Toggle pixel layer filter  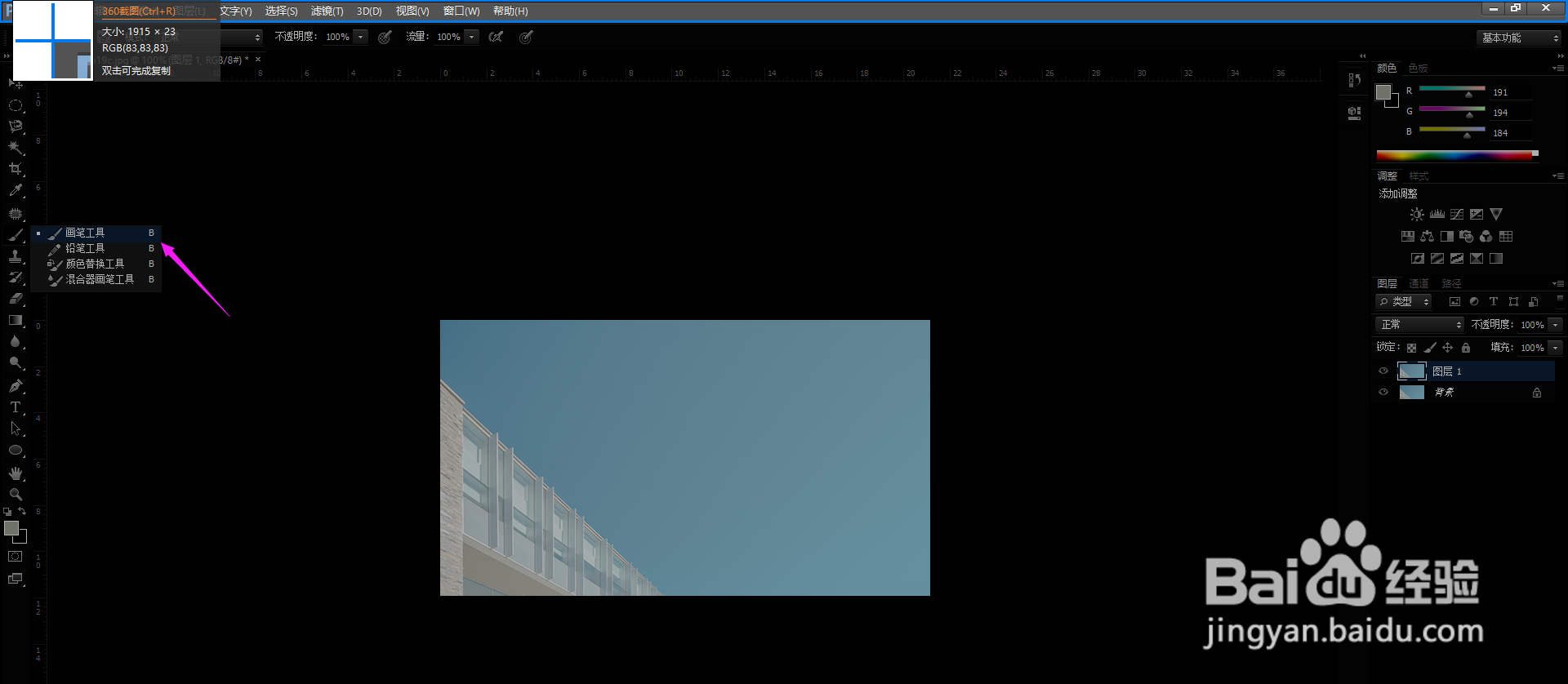(1454, 302)
